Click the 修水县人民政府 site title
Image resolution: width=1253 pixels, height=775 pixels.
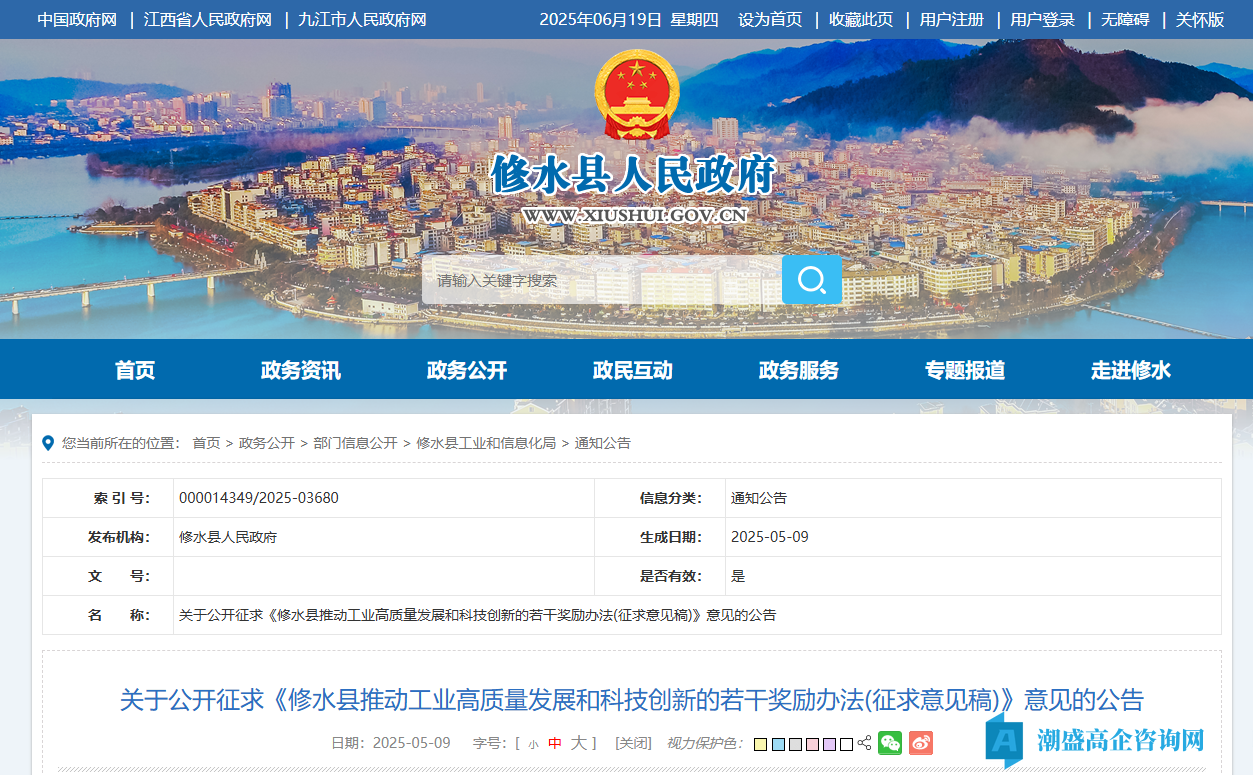[x=634, y=175]
